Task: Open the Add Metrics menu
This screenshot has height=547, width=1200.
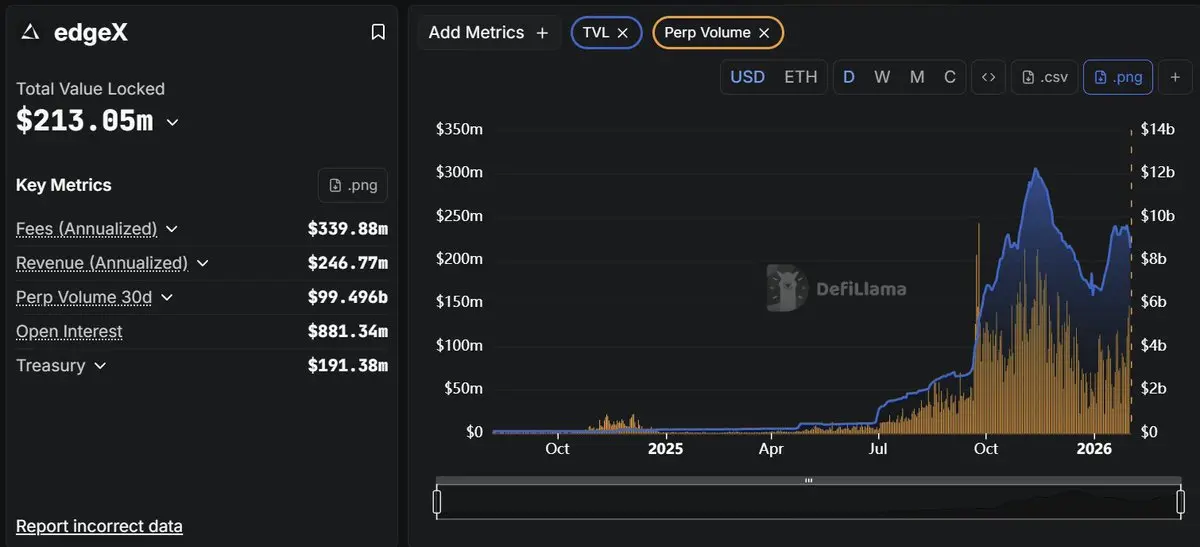Action: tap(489, 33)
